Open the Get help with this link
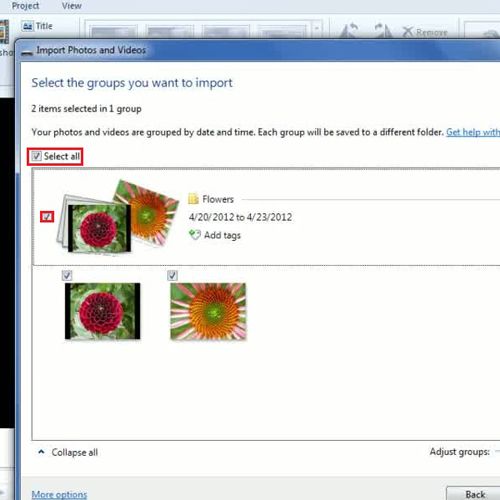The height and width of the screenshot is (500, 500). [x=473, y=132]
